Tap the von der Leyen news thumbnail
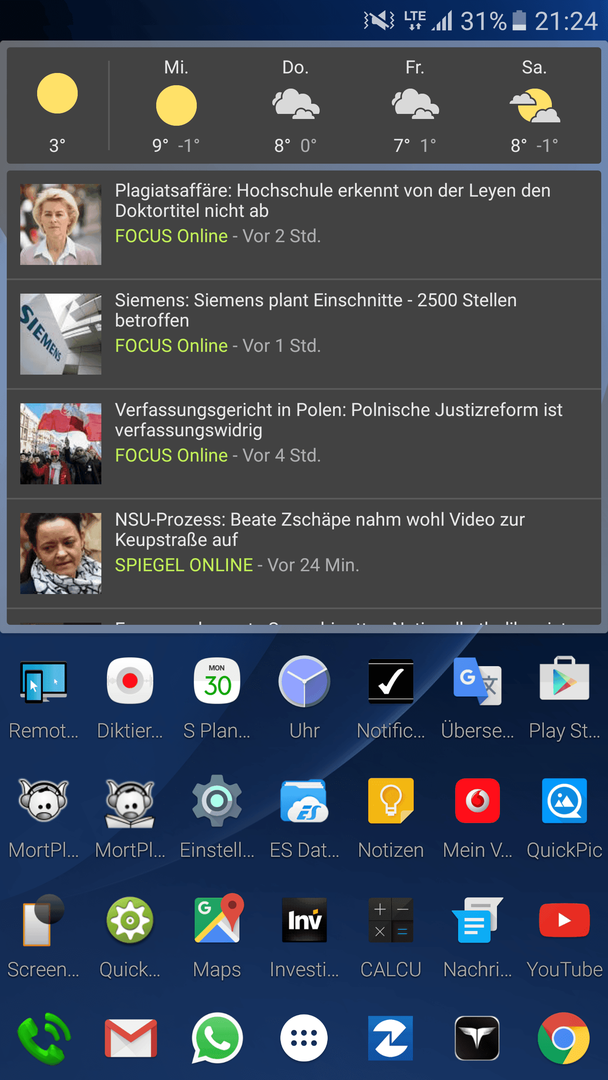Image resolution: width=608 pixels, height=1080 pixels. click(61, 225)
